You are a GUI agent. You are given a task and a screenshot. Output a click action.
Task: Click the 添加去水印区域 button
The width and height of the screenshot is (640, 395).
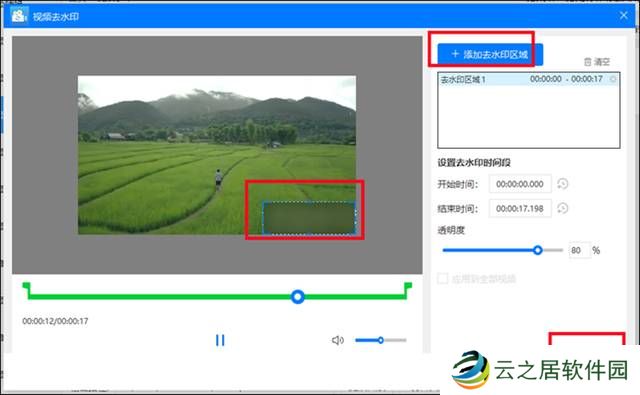pos(490,54)
